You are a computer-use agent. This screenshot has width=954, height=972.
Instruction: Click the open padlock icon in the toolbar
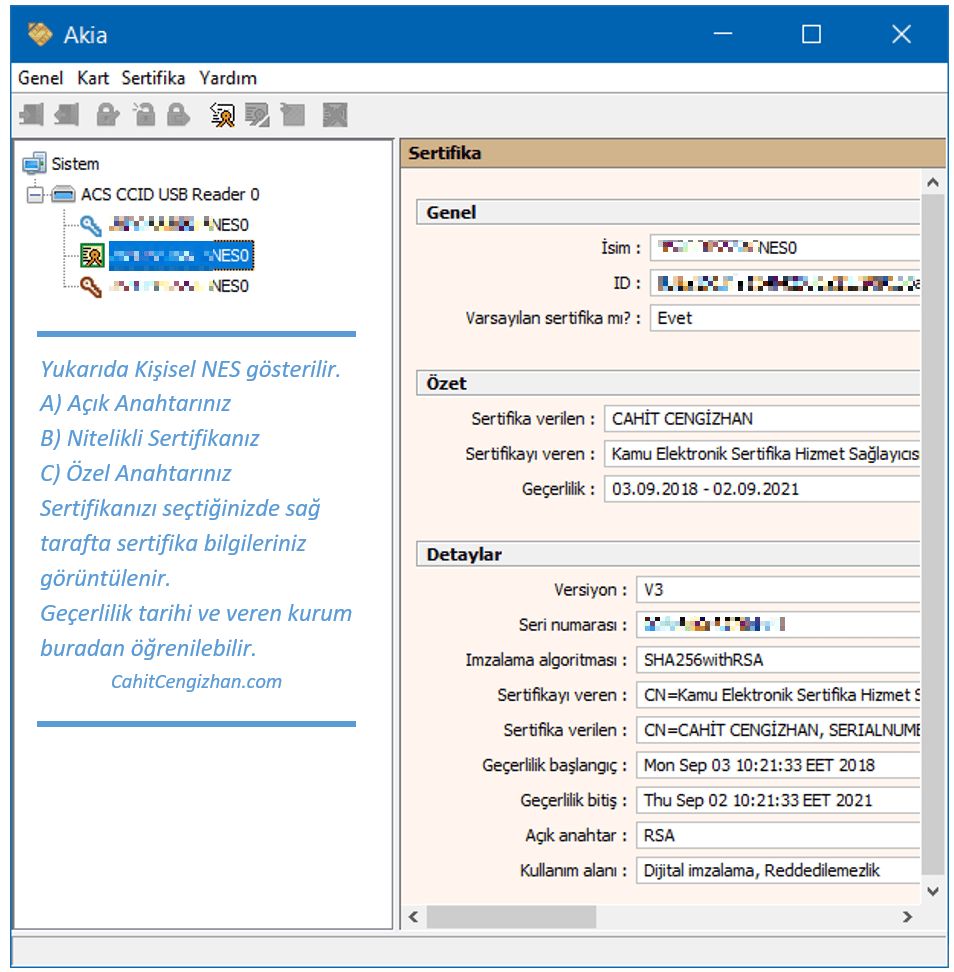point(145,115)
